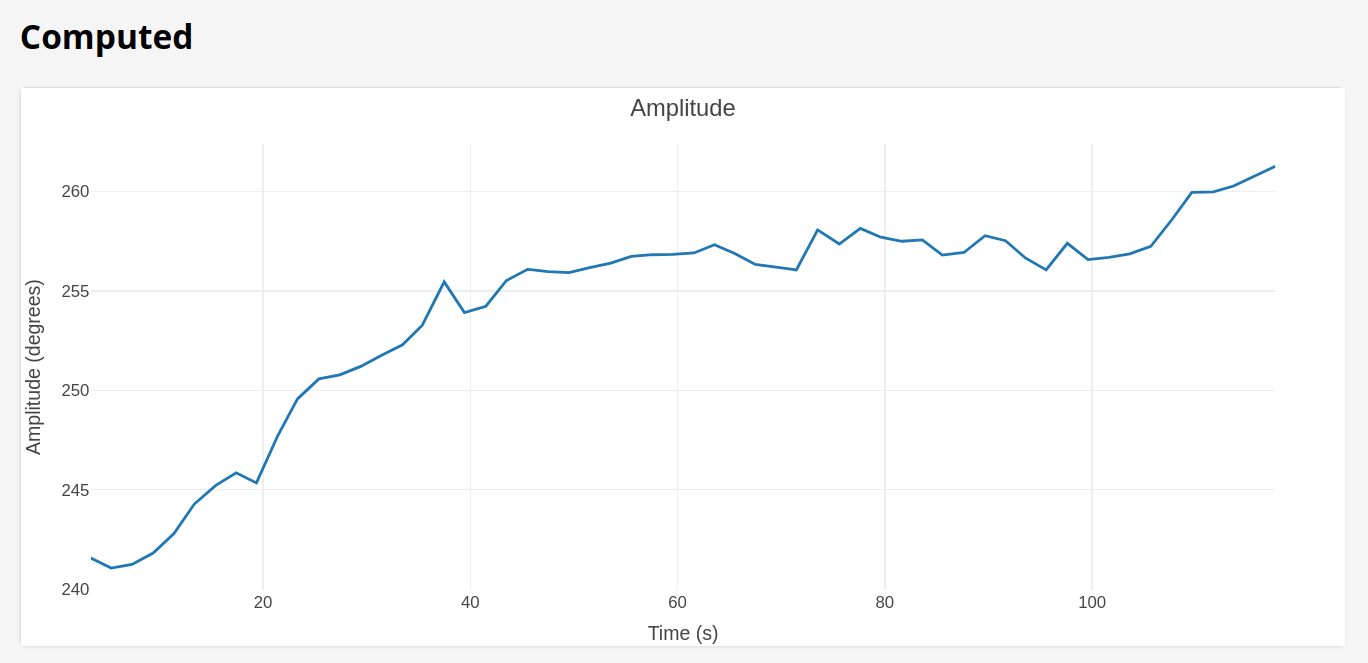
Task: Click the line peak near 73 seconds
Action: tap(818, 230)
